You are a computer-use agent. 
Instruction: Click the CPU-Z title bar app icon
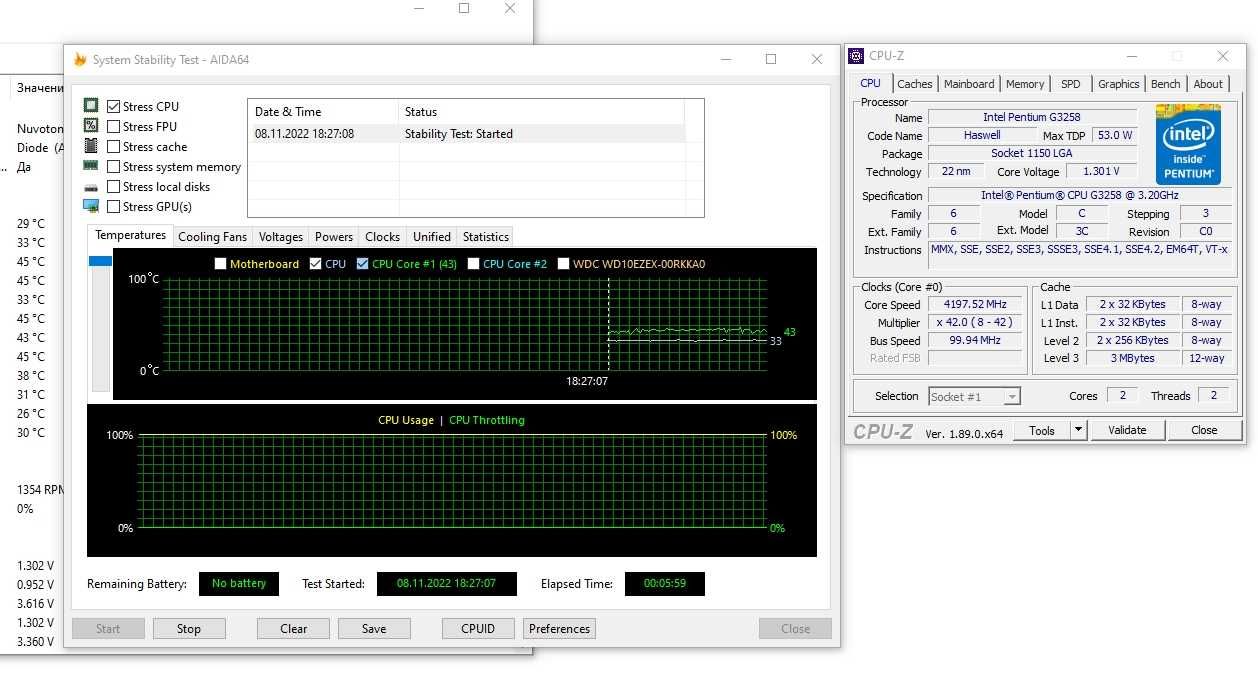click(858, 56)
